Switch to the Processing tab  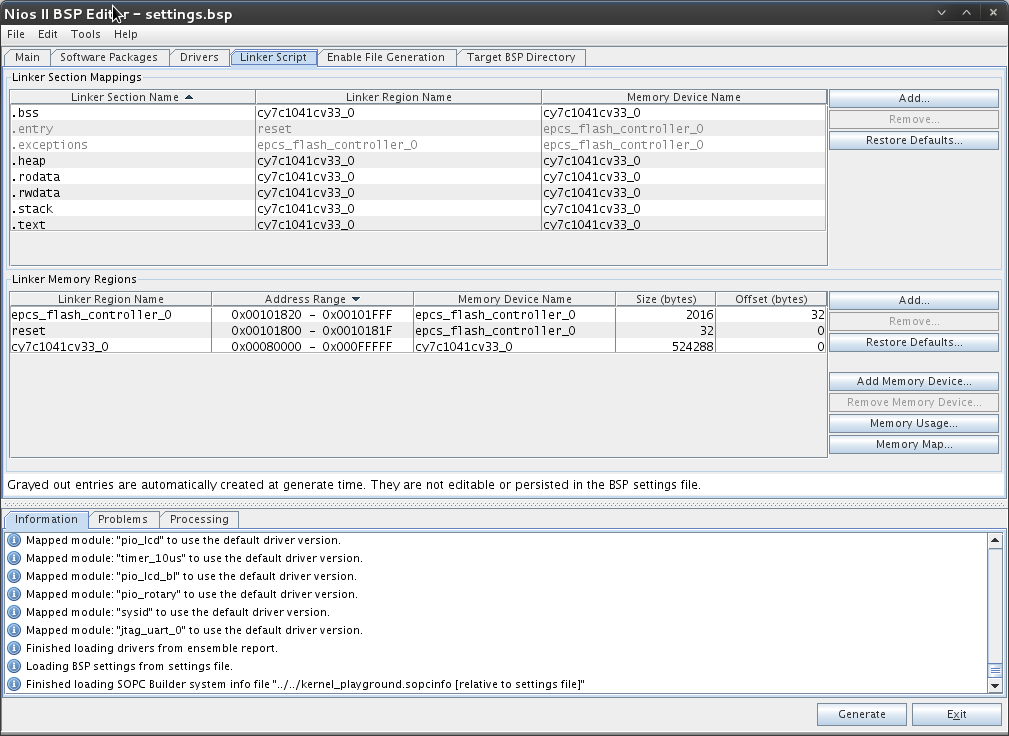(199, 519)
